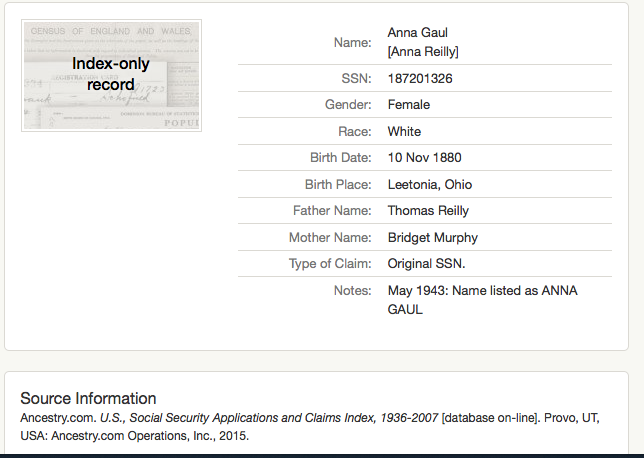Select the maiden name [Anna Reilly]
The height and width of the screenshot is (458, 644).
[x=423, y=51]
